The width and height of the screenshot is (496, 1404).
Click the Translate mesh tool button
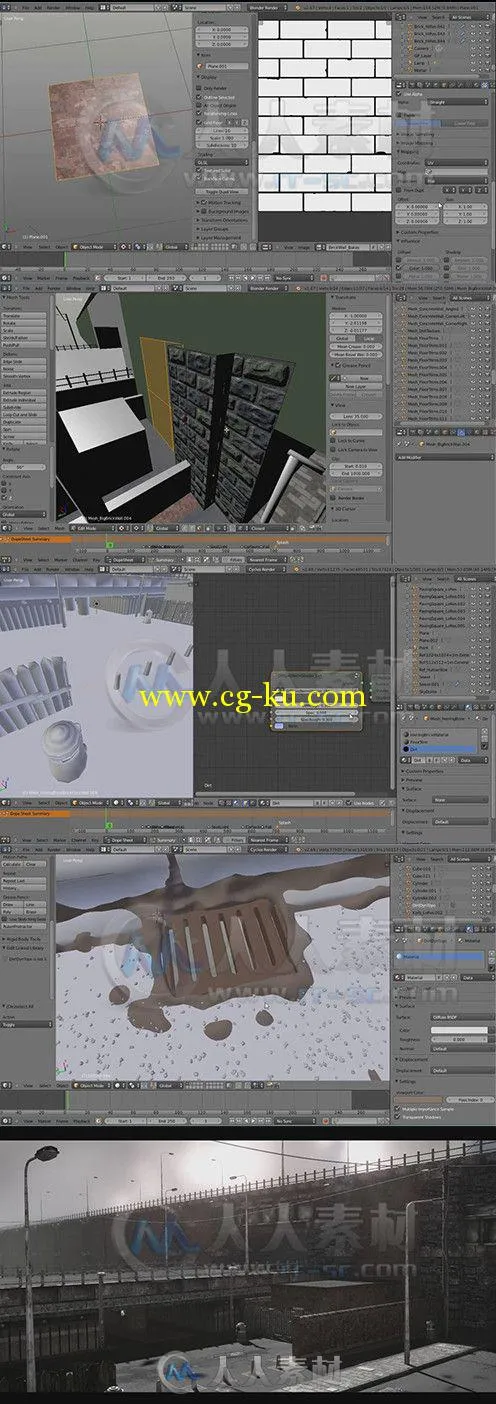click(24, 316)
